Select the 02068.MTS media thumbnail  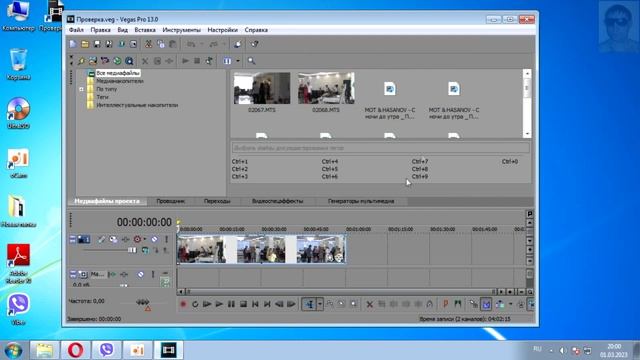point(326,88)
